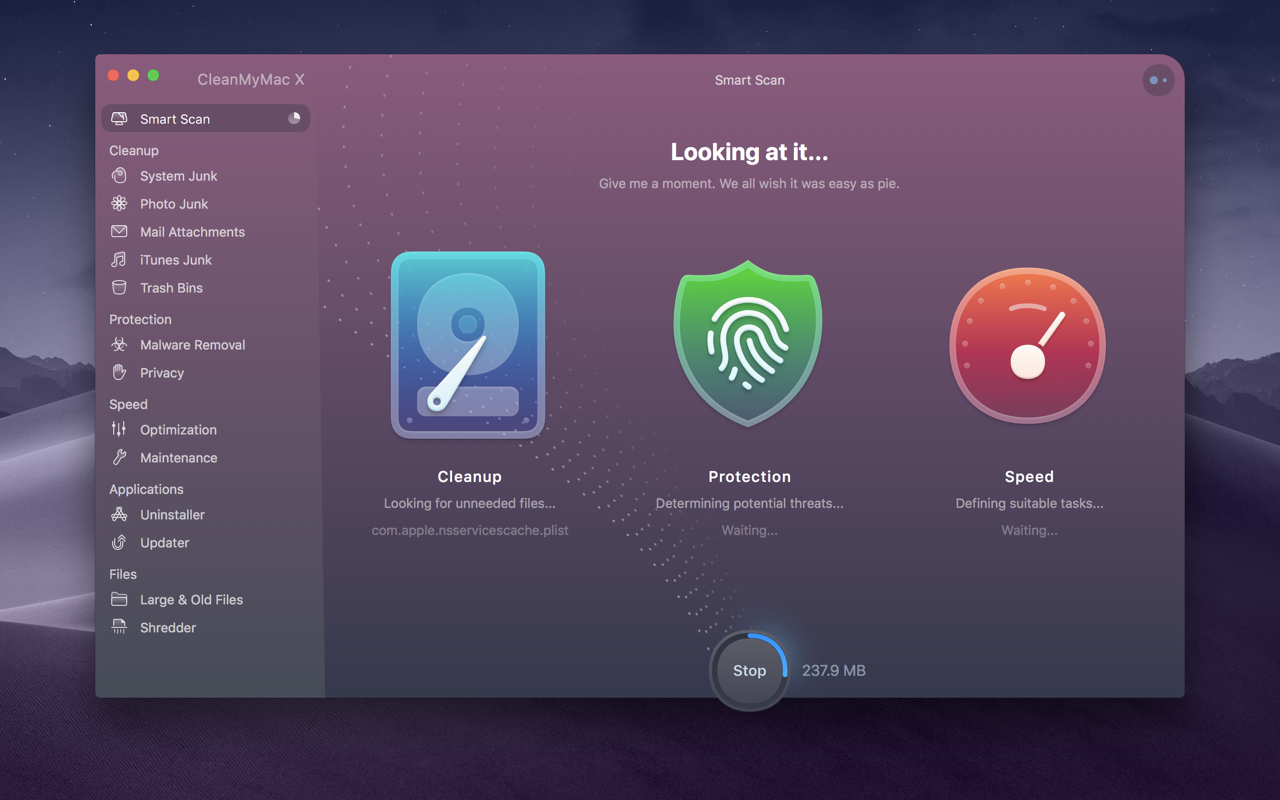This screenshot has height=800, width=1280.
Task: Click the Large & Old Files folder icon
Action: [x=119, y=599]
